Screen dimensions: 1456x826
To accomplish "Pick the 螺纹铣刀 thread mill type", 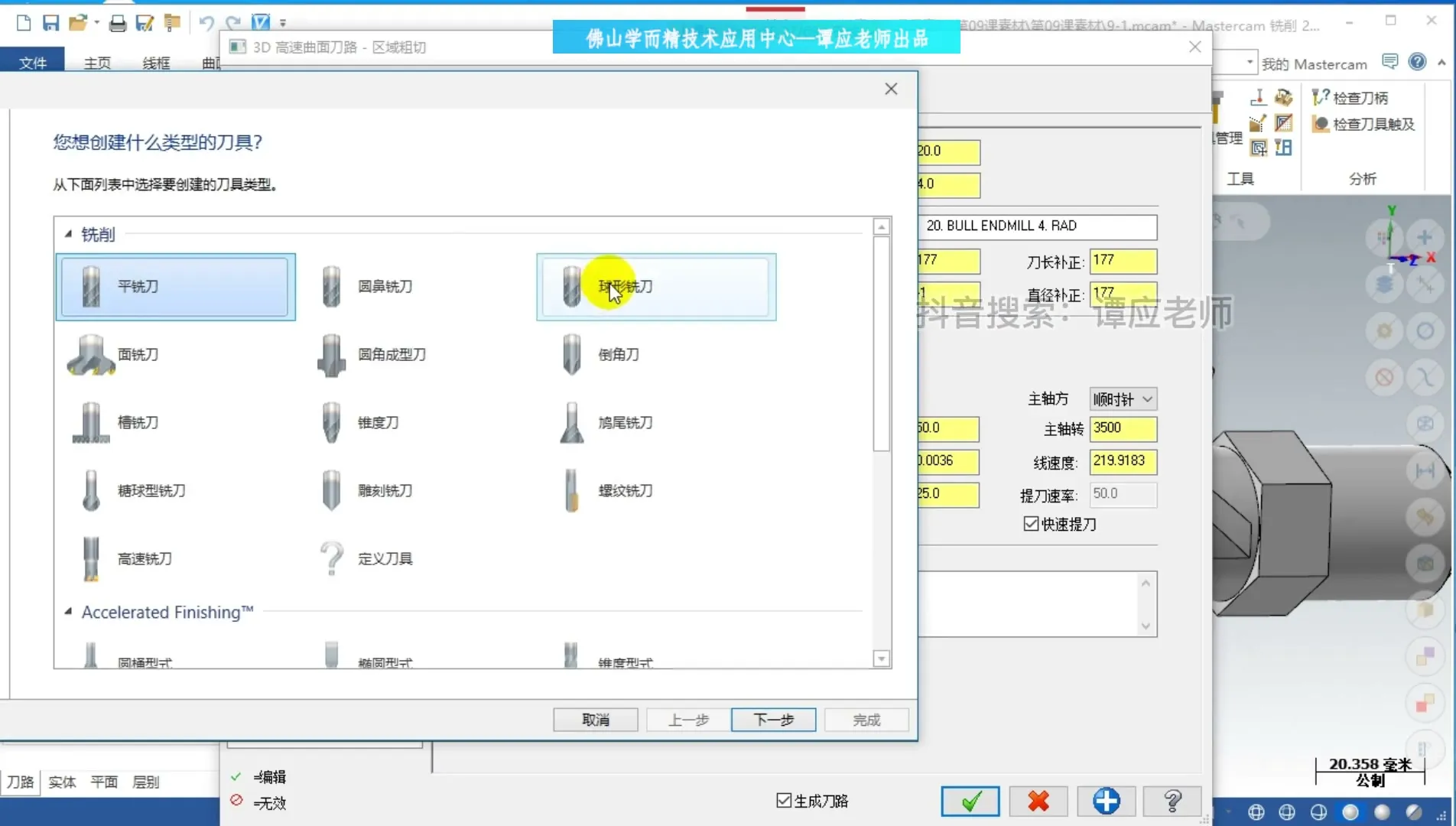I will (x=625, y=491).
